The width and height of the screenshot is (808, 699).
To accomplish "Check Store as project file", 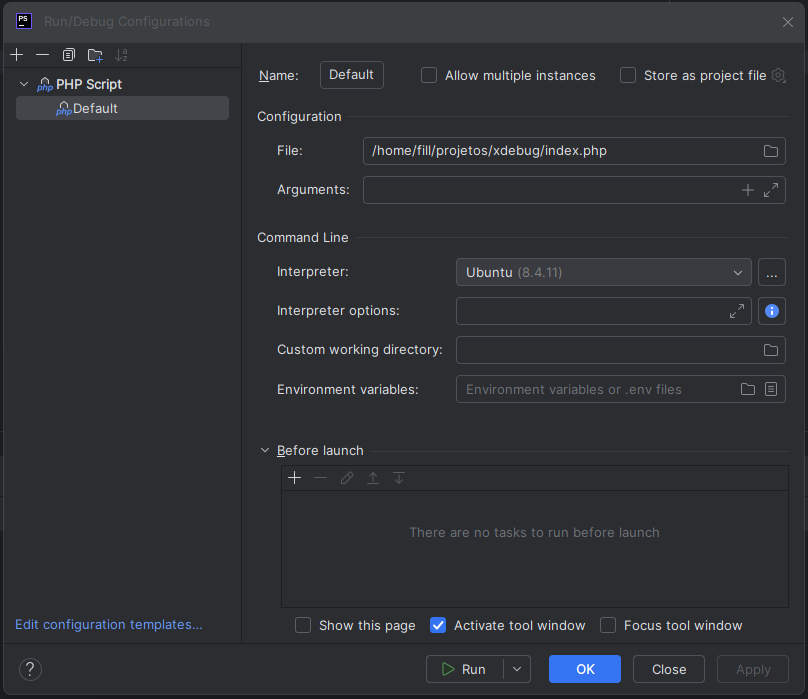I will (628, 75).
